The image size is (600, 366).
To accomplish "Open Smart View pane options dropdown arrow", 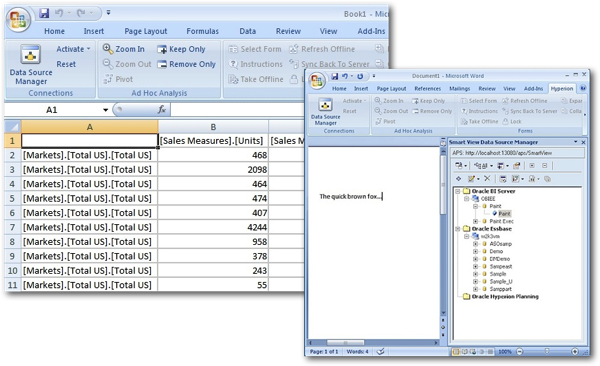I will (576, 142).
